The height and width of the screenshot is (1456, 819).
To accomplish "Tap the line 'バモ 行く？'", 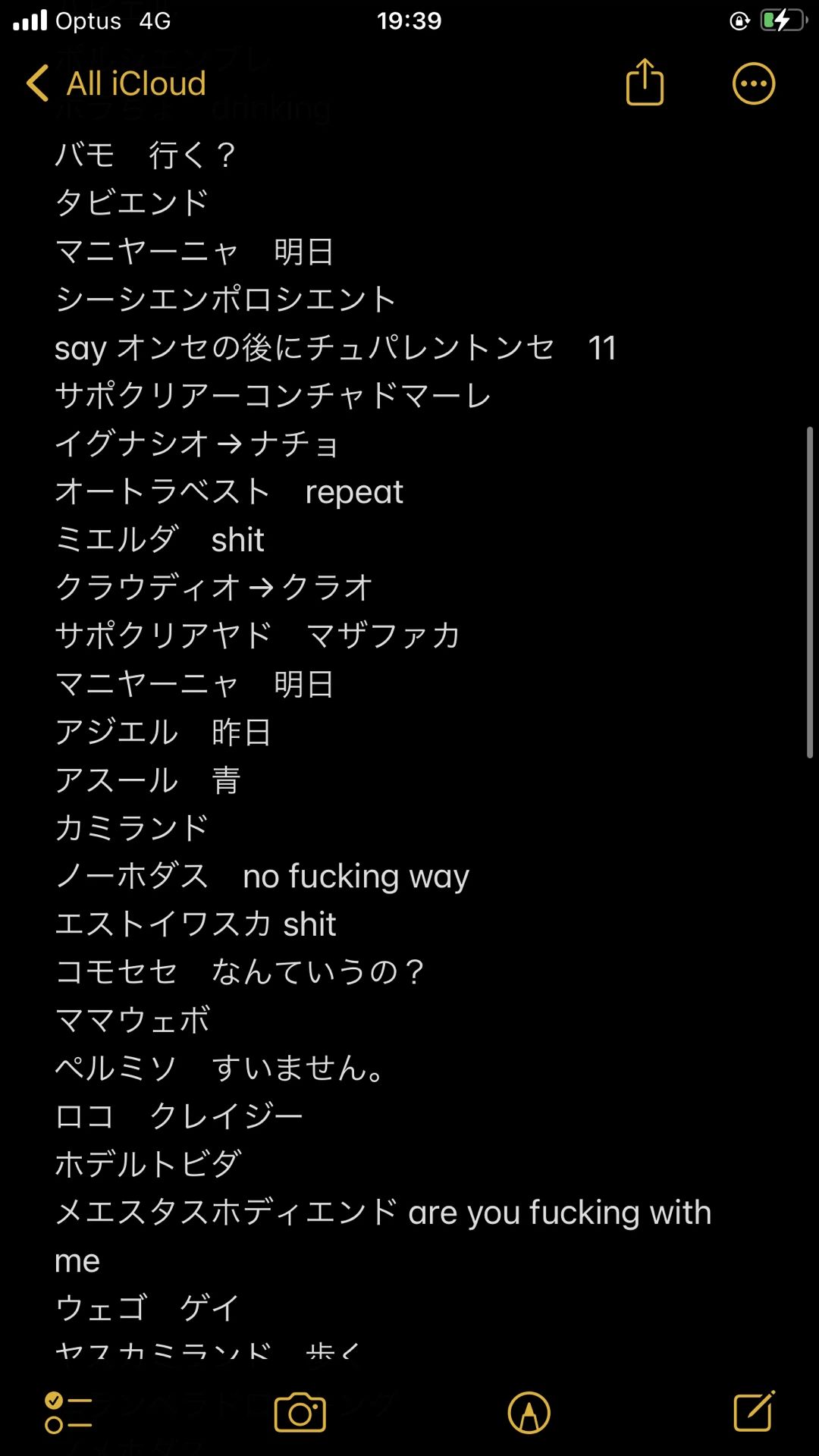I will coord(146,155).
